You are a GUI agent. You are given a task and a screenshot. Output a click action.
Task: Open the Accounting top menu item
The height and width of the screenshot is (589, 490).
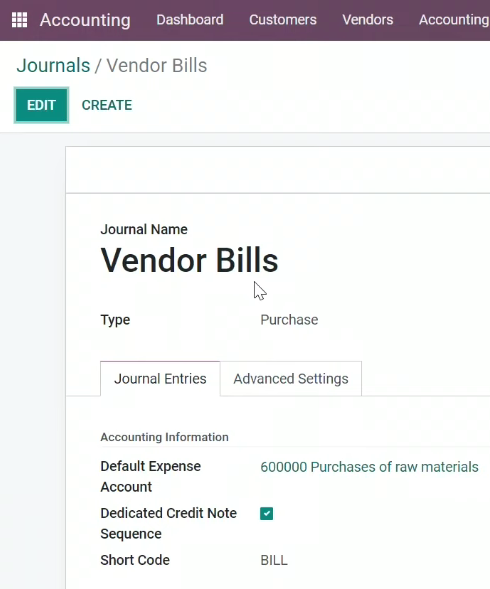click(x=454, y=20)
